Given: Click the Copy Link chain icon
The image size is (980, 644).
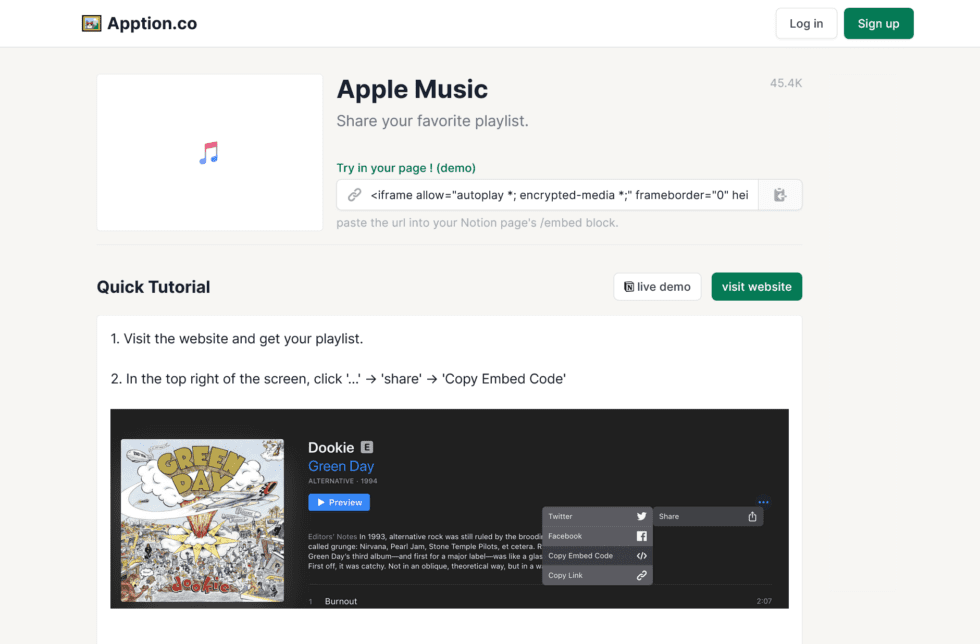Looking at the screenshot, I should pos(642,576).
